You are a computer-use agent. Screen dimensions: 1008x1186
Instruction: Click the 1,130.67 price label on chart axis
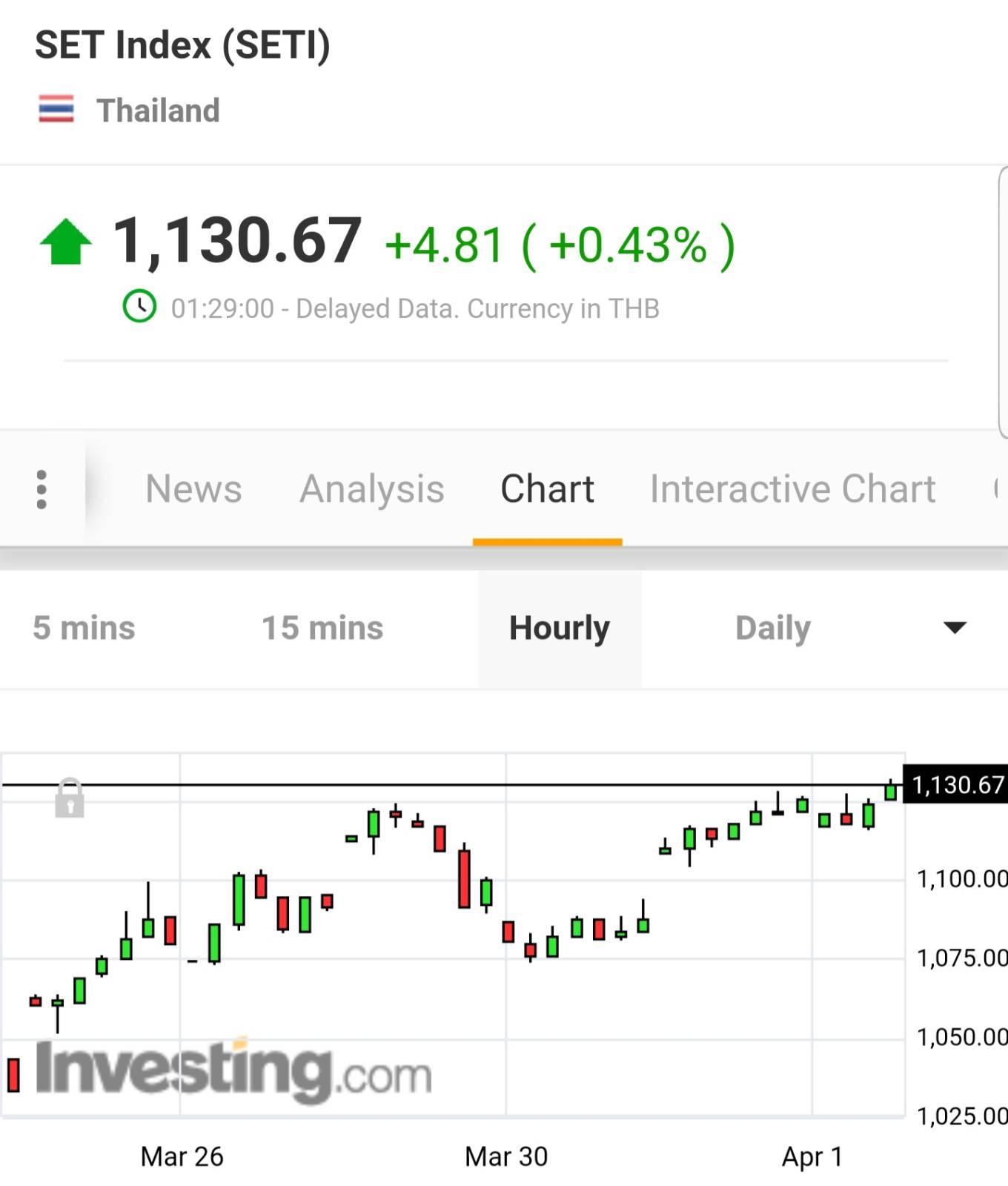[956, 784]
